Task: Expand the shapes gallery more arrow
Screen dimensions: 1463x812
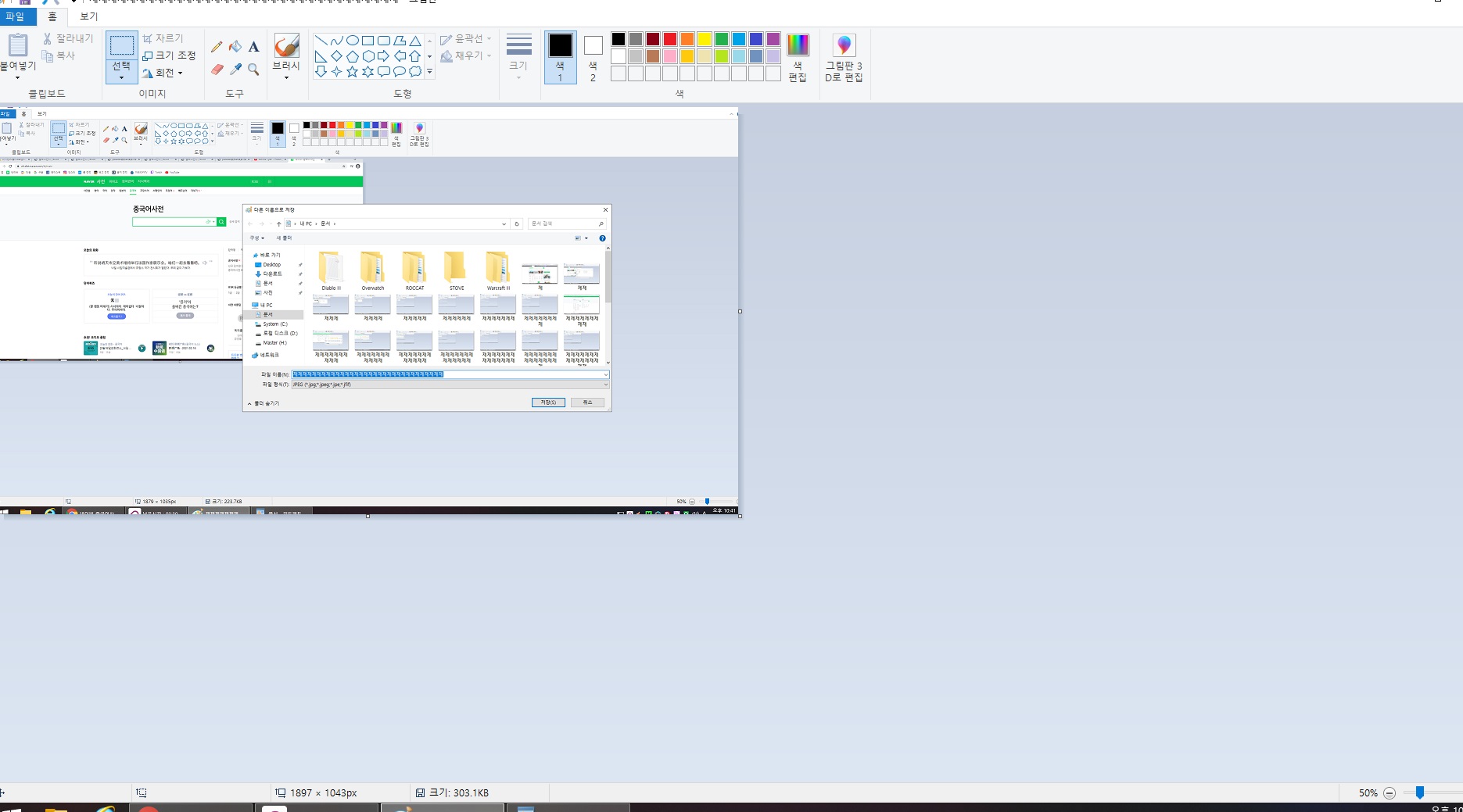Action: pos(429,72)
